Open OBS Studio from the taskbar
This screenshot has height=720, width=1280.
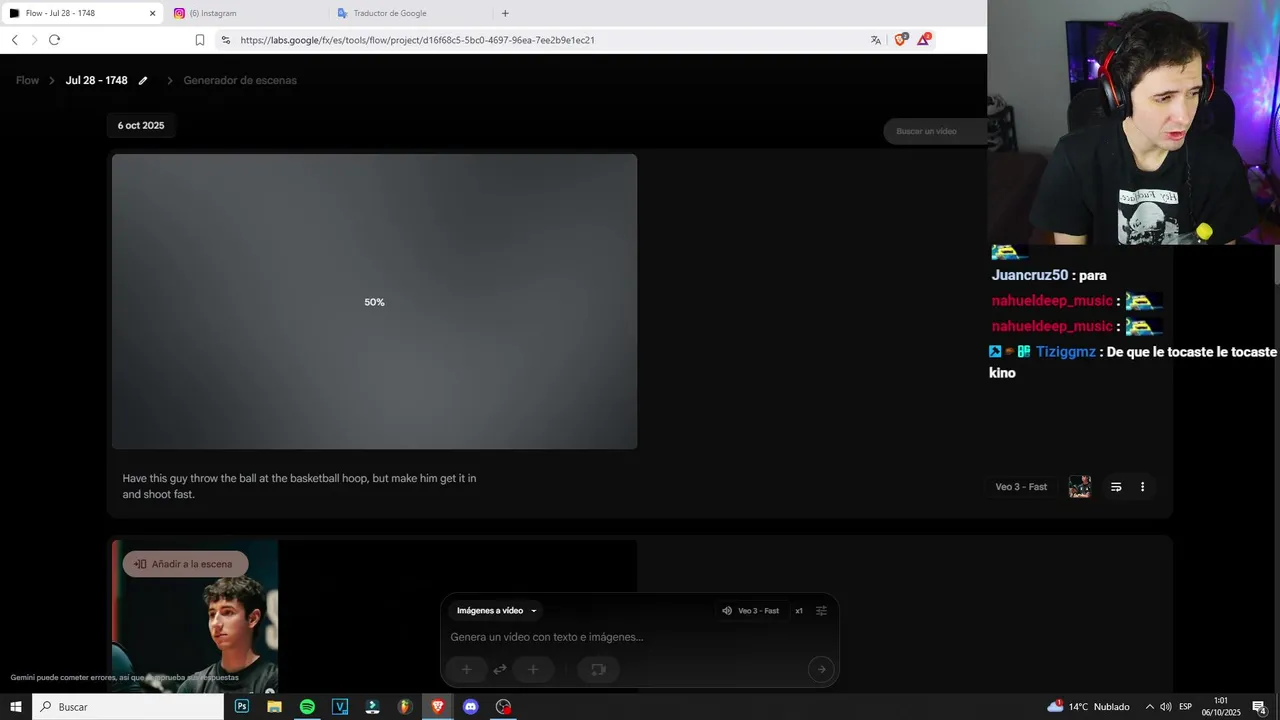503,707
